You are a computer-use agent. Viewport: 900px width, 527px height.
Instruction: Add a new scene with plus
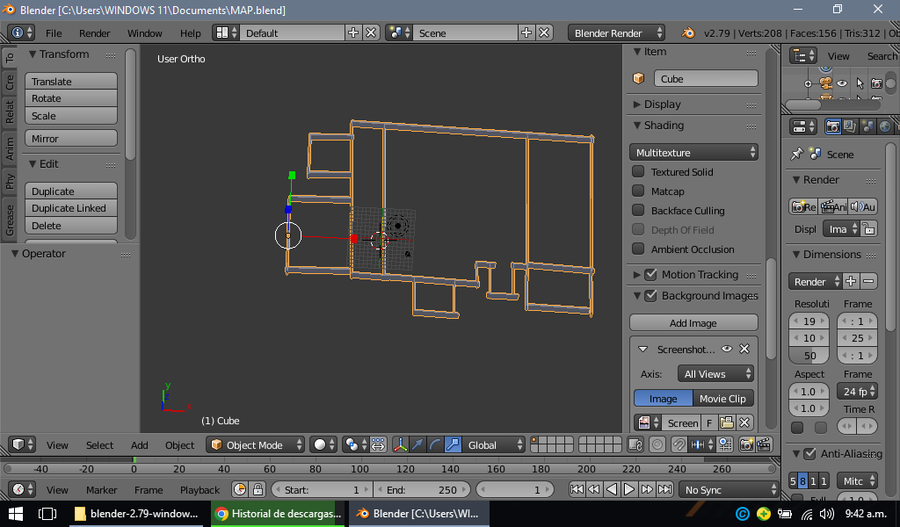point(526,33)
